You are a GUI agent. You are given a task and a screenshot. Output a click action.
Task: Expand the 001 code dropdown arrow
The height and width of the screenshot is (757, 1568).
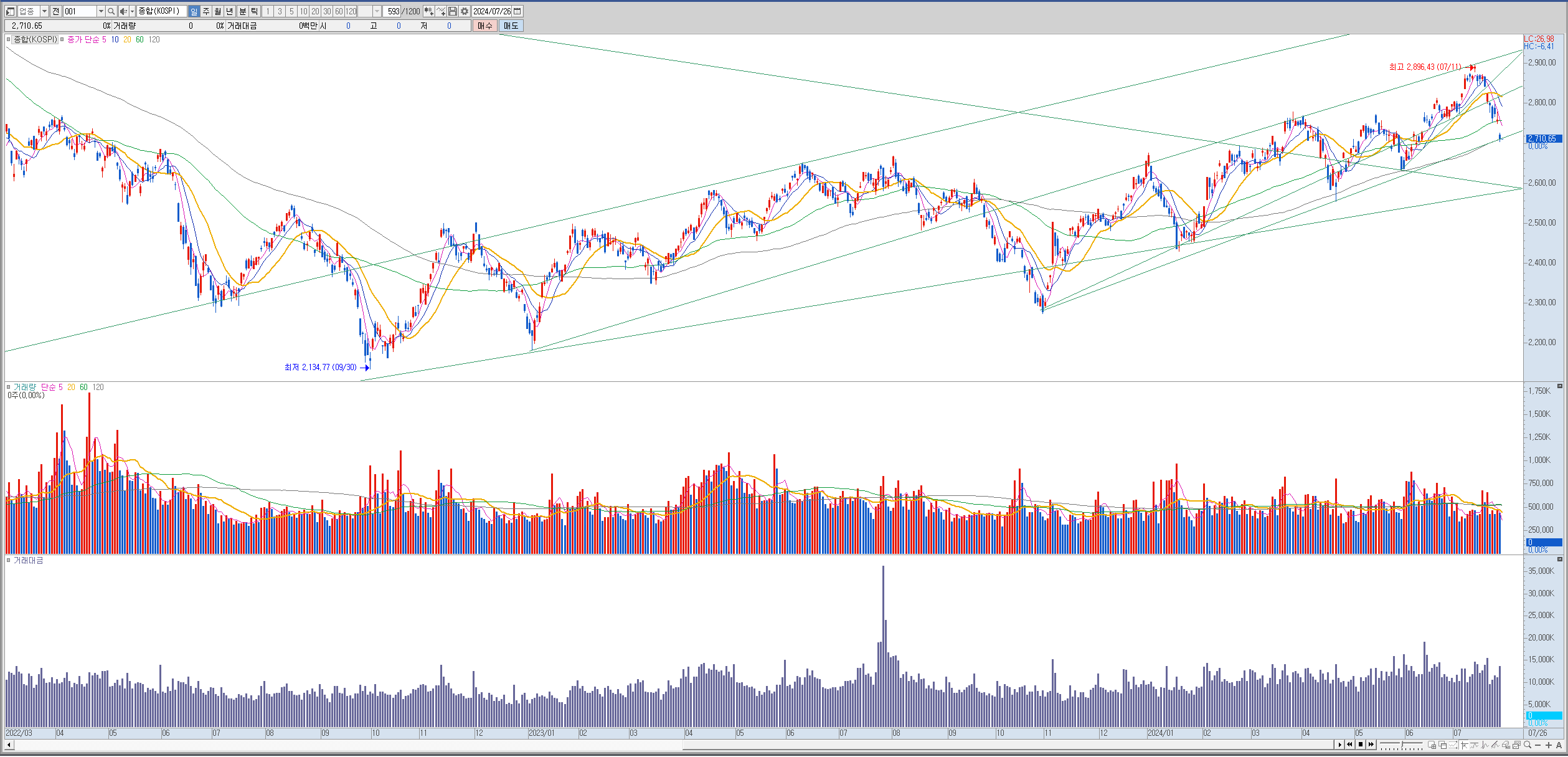(x=101, y=11)
